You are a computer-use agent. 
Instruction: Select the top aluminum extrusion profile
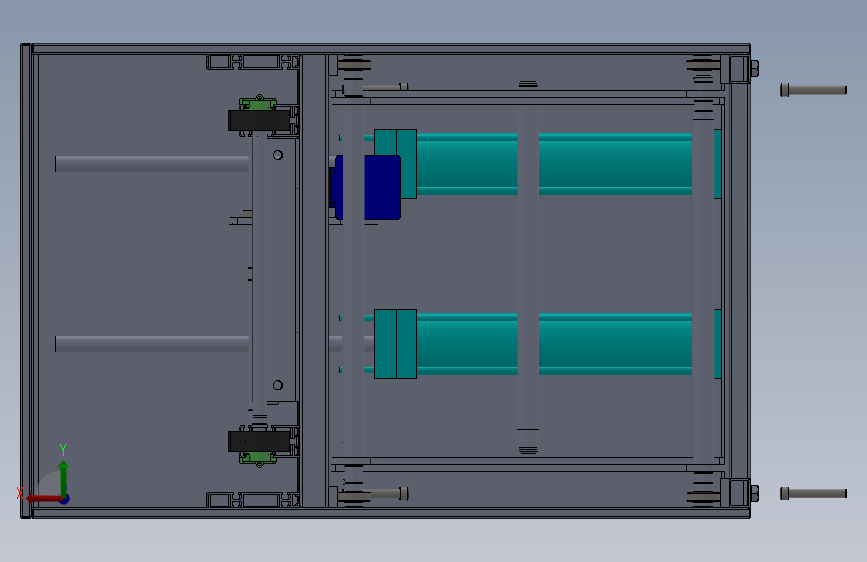click(x=253, y=62)
